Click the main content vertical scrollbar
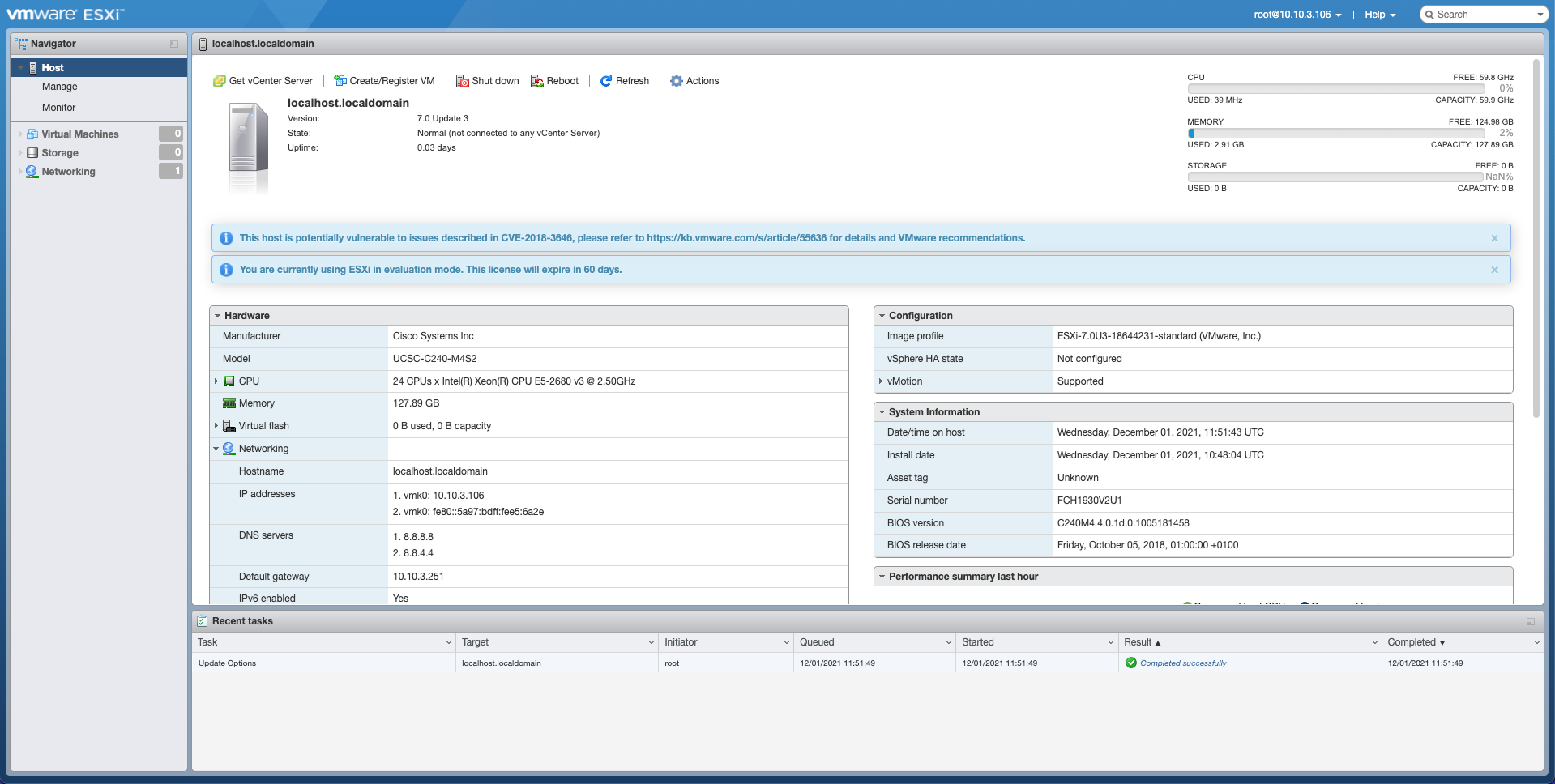 click(x=1536, y=239)
